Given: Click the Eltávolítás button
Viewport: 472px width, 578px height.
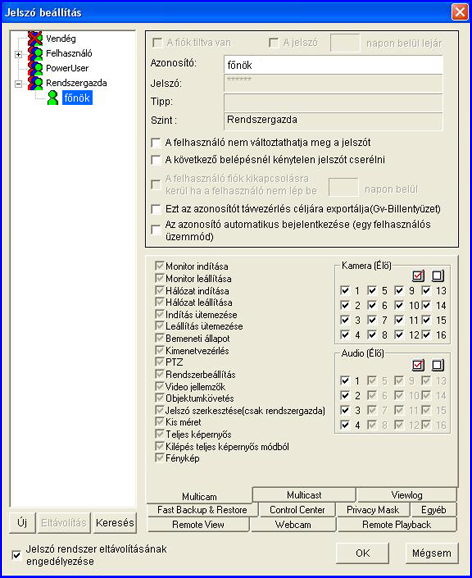Looking at the screenshot, I should click(x=64, y=523).
